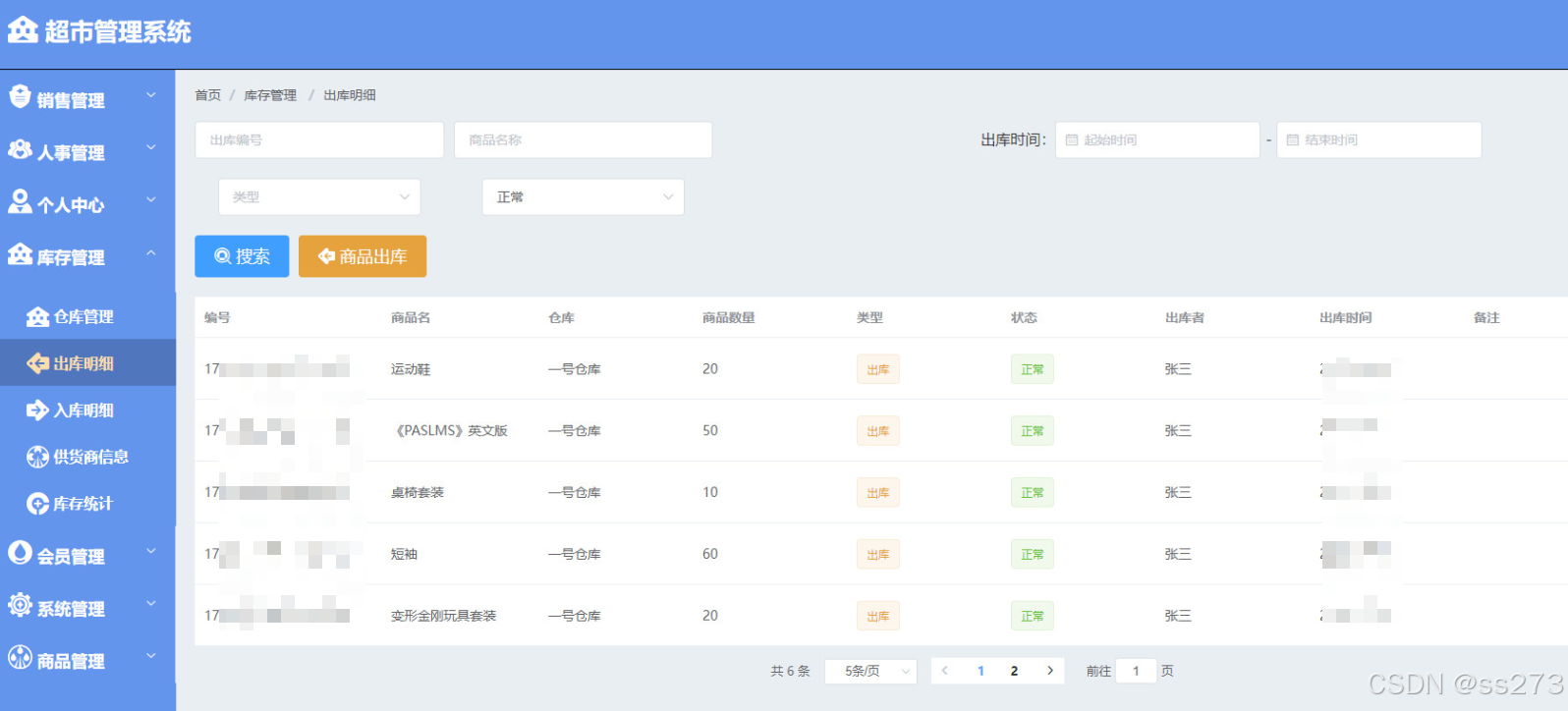1568x711 pixels.
Task: Click the 出库 tag in 运动鞋 row
Action: pos(877,369)
